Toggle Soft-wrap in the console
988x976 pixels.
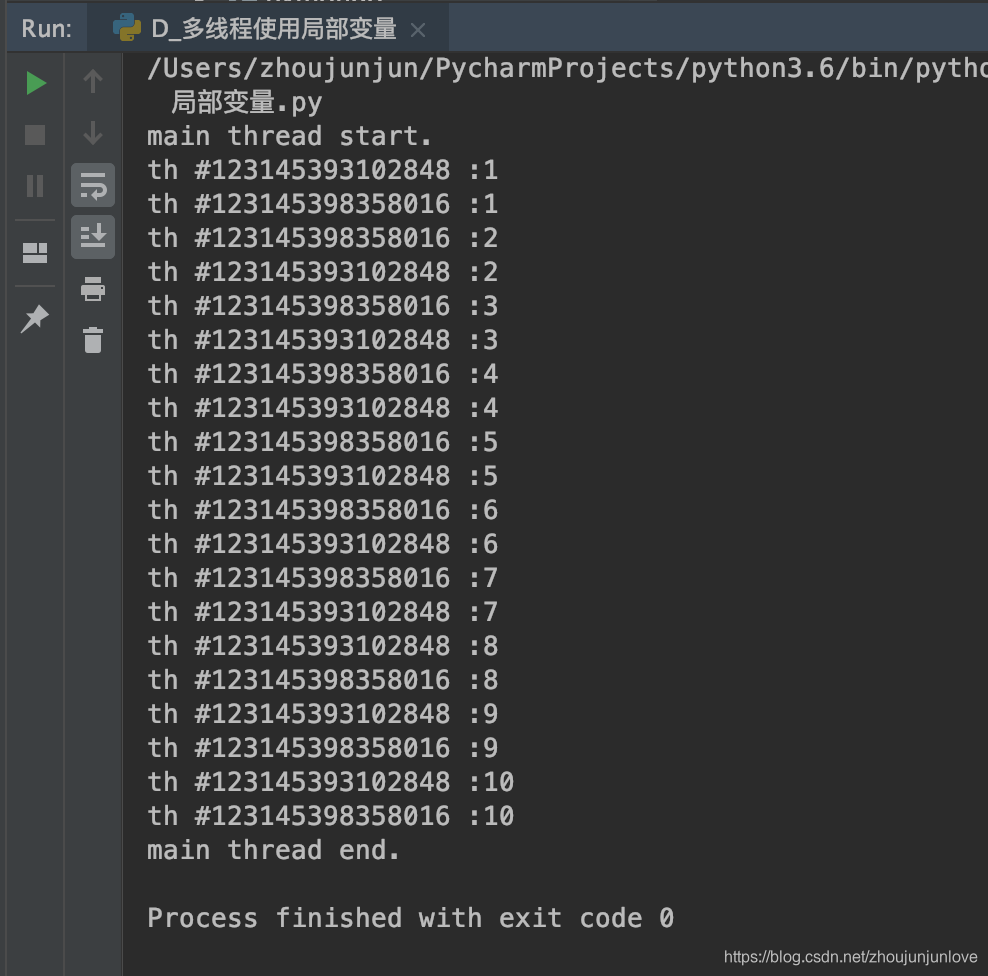point(93,185)
